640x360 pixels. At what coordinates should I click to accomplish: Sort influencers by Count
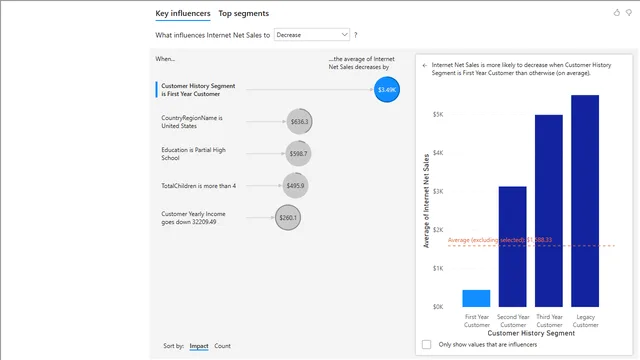pos(222,346)
